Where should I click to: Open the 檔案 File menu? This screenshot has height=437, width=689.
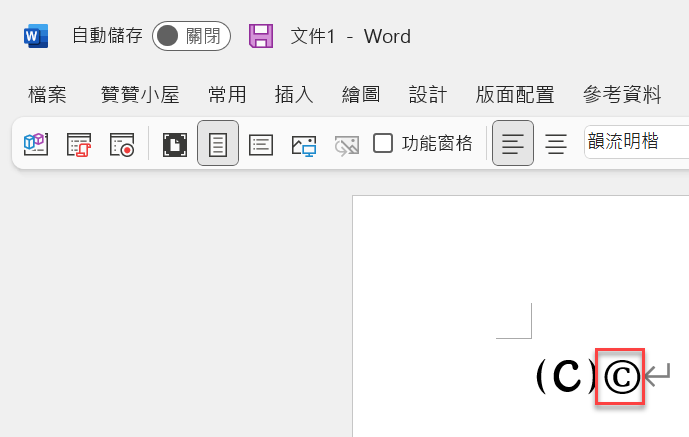click(47, 94)
